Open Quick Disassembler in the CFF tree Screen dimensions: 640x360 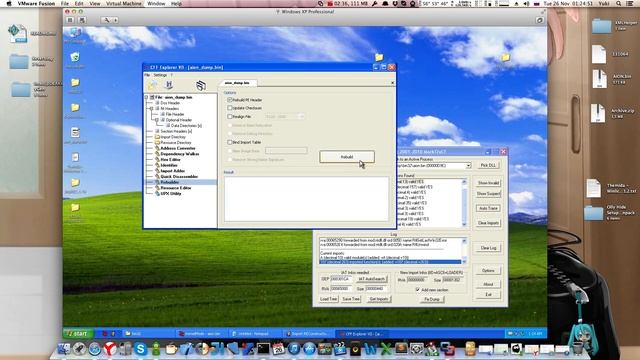pyautogui.click(x=179, y=176)
